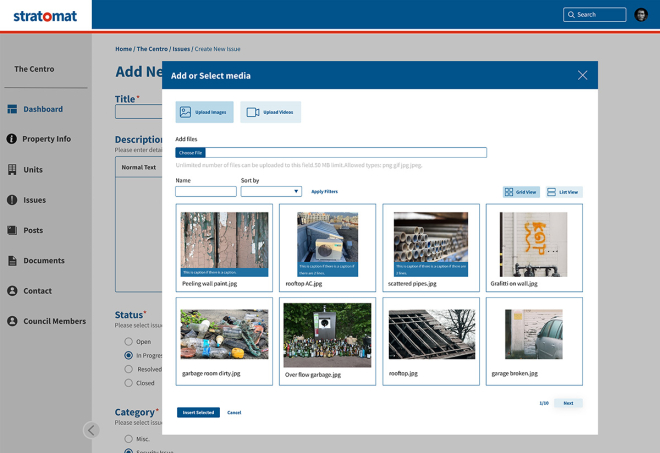Open the Units menu item

point(33,169)
